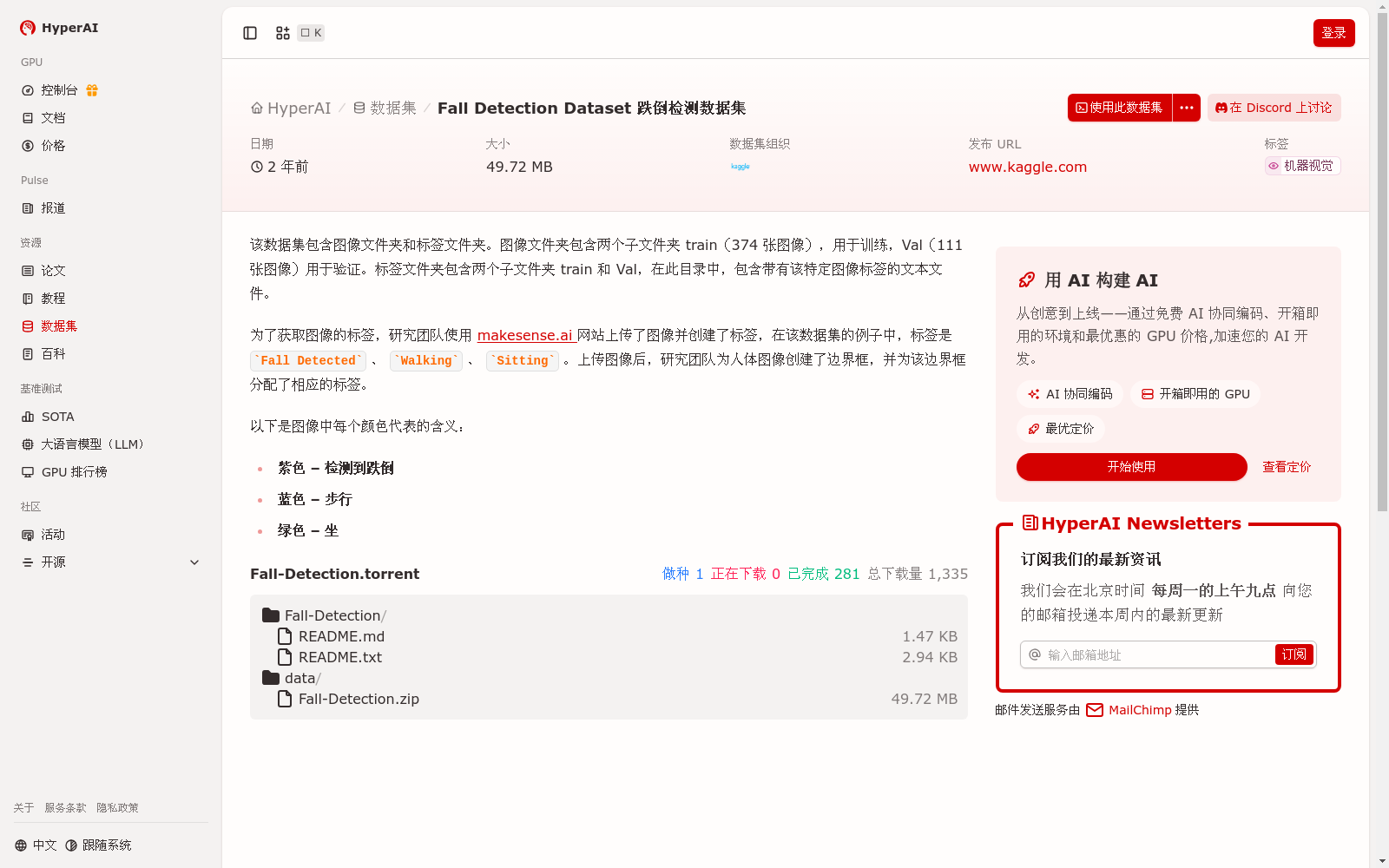
Task: Open SOTA benchmarks page
Action: [x=48, y=417]
